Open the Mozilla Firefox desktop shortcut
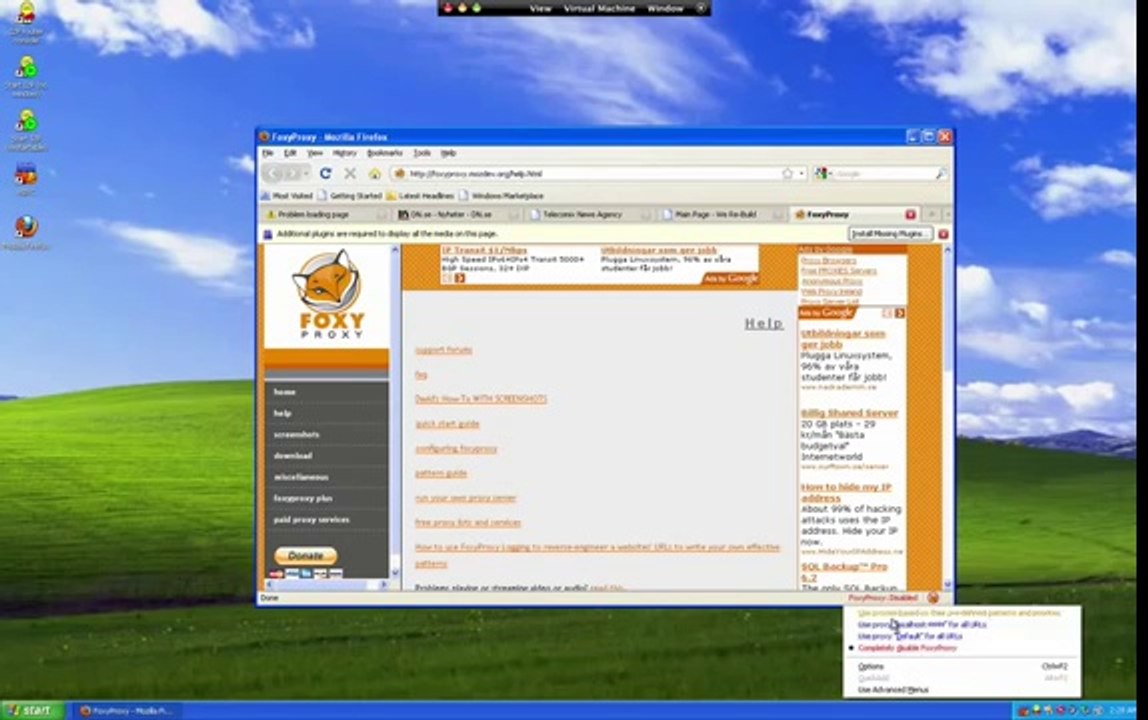 tap(26, 231)
